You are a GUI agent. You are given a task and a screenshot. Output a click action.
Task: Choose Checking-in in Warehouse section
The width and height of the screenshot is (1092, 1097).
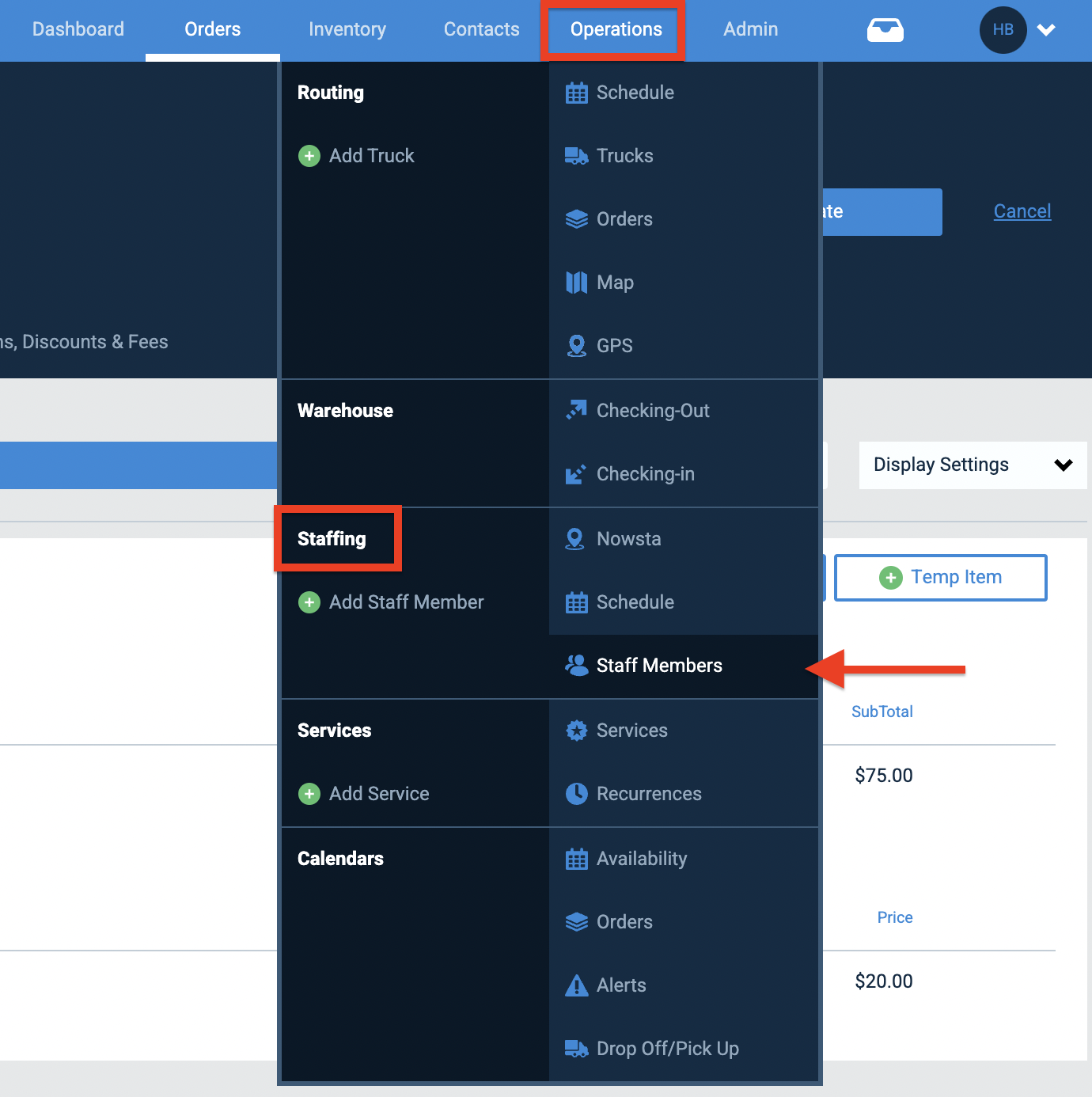click(x=684, y=474)
